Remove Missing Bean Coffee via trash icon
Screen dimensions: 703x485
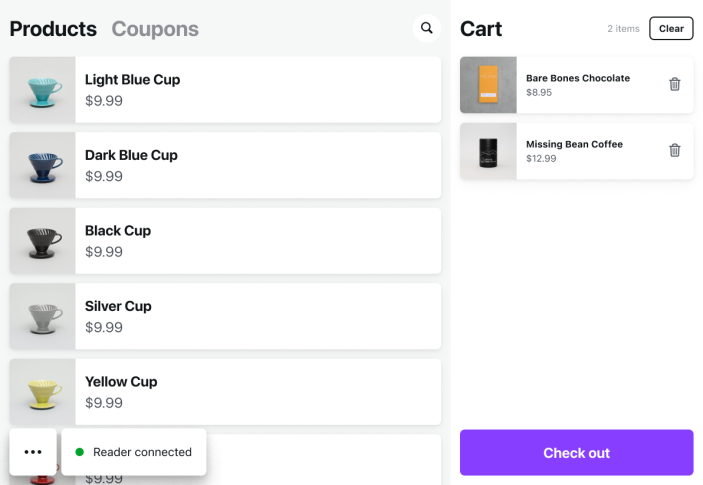674,151
